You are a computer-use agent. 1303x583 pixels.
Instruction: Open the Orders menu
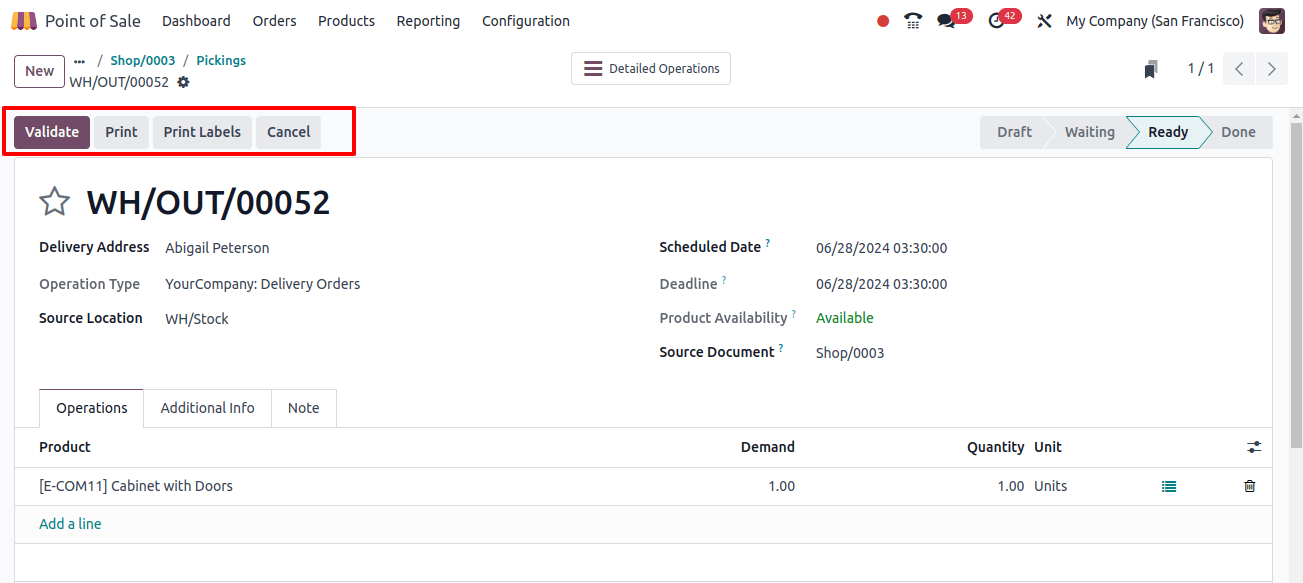pos(274,21)
